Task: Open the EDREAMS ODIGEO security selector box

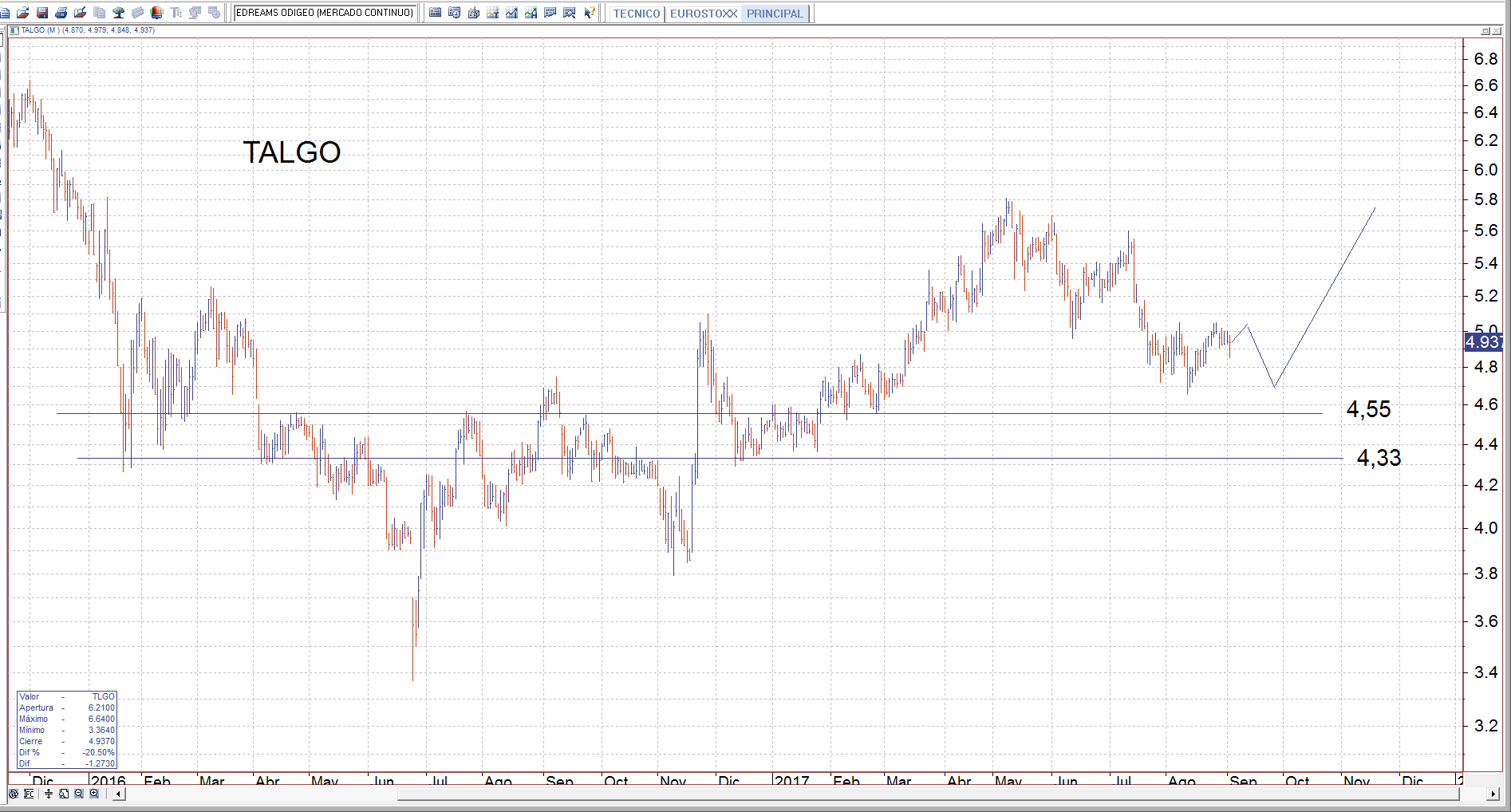Action: pyautogui.click(x=325, y=13)
